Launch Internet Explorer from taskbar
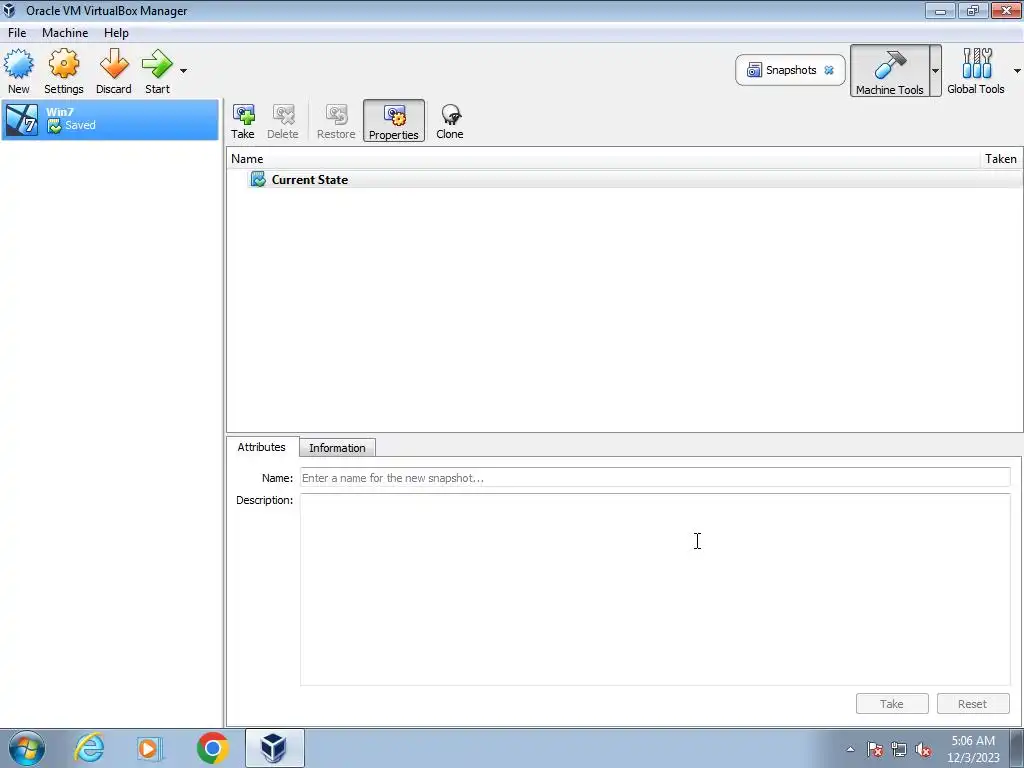Viewport: 1024px width, 768px height. click(89, 748)
